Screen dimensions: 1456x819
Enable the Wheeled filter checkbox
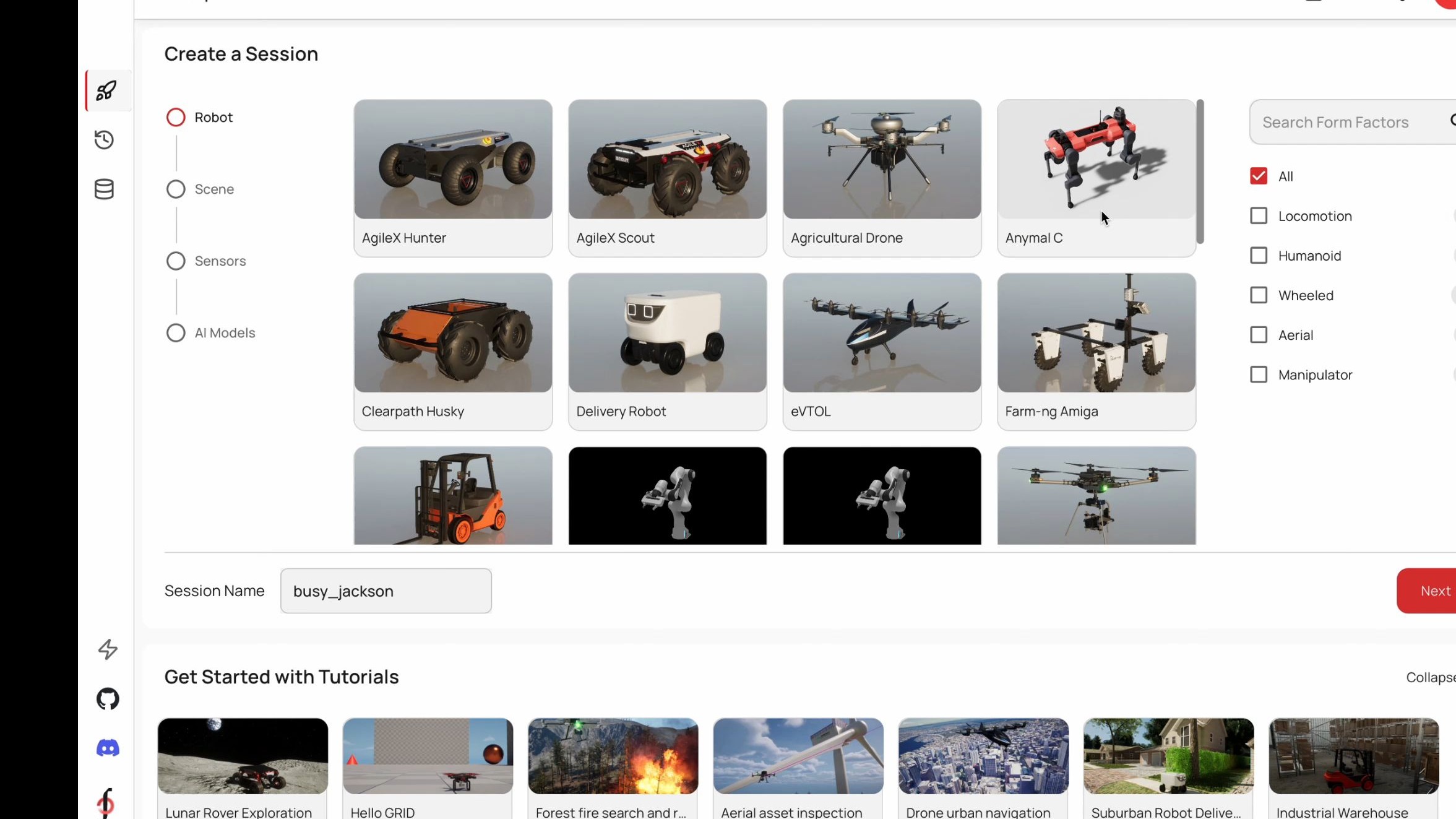pos(1259,295)
